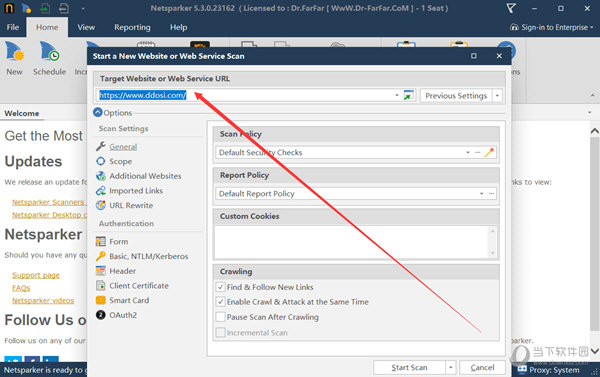Open the Report Policy dropdown arrow
600x377 pixels.
tap(481, 194)
